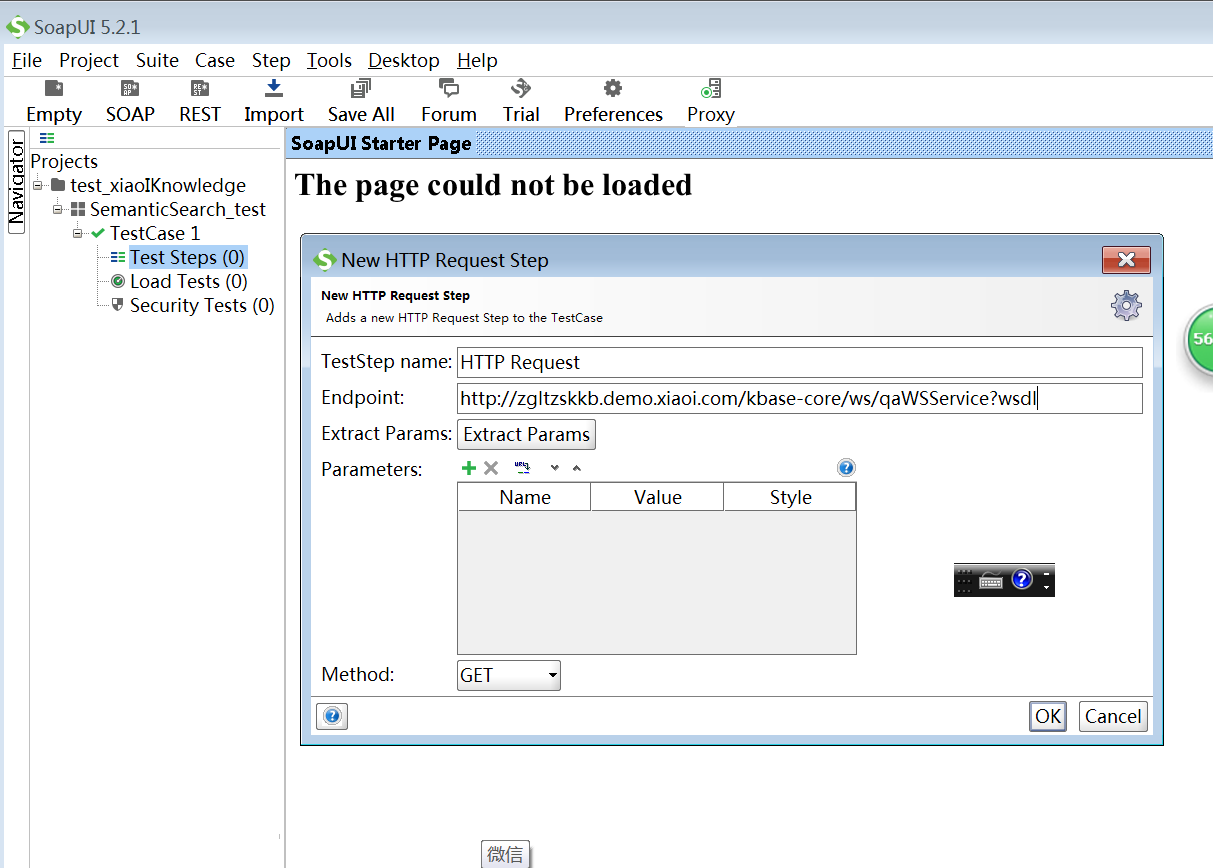This screenshot has width=1213, height=868.
Task: Toggle the Proxy toolbar icon
Action: (711, 89)
